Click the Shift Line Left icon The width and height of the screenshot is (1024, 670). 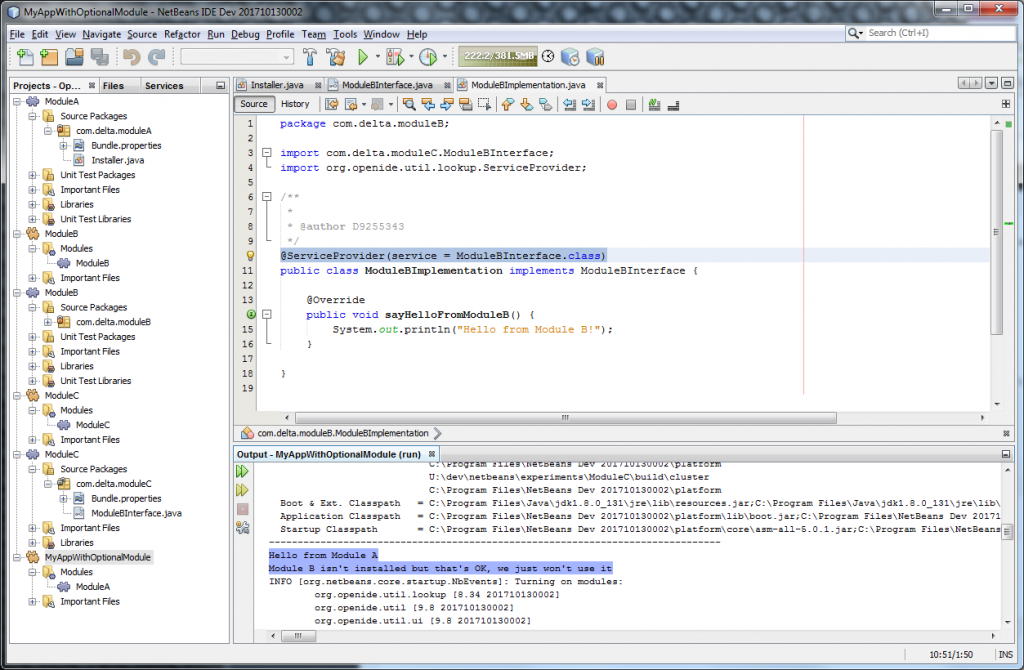[x=569, y=104]
